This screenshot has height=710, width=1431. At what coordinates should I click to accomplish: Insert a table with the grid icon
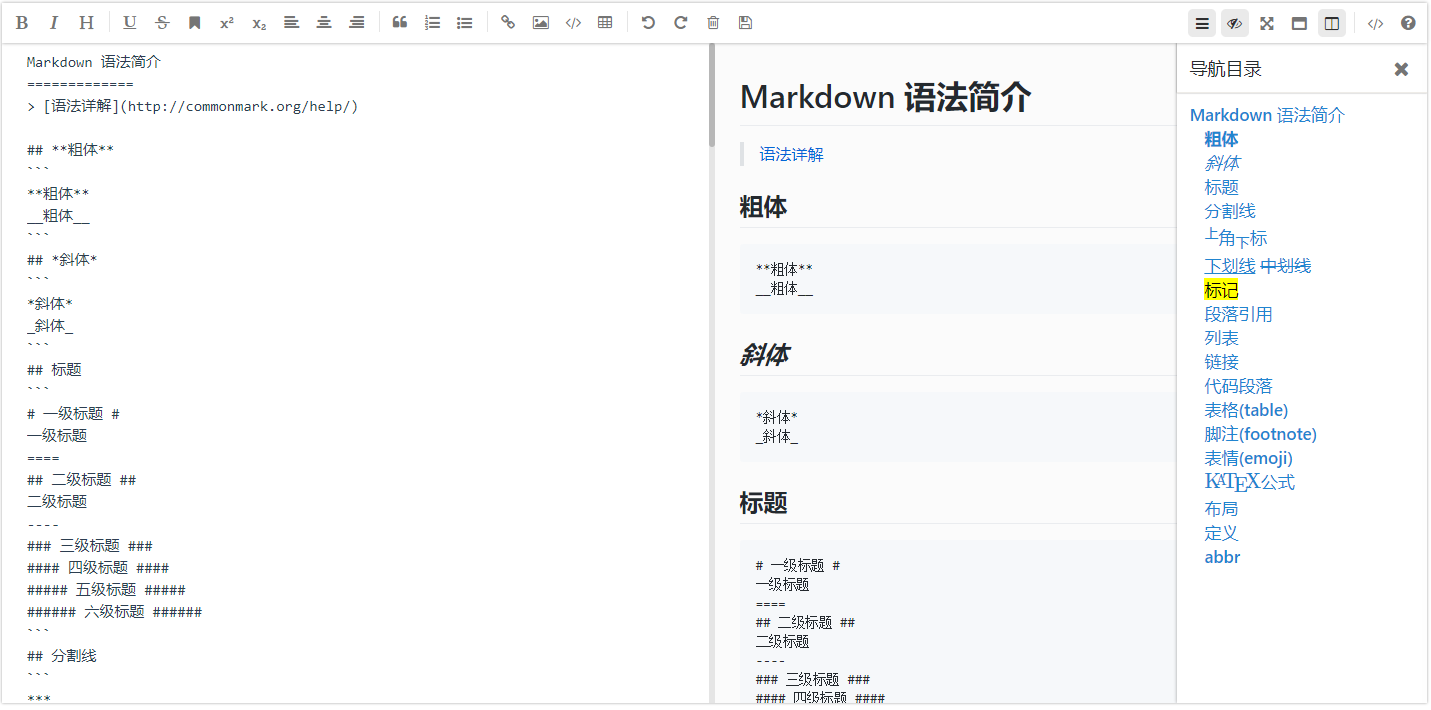[x=605, y=23]
